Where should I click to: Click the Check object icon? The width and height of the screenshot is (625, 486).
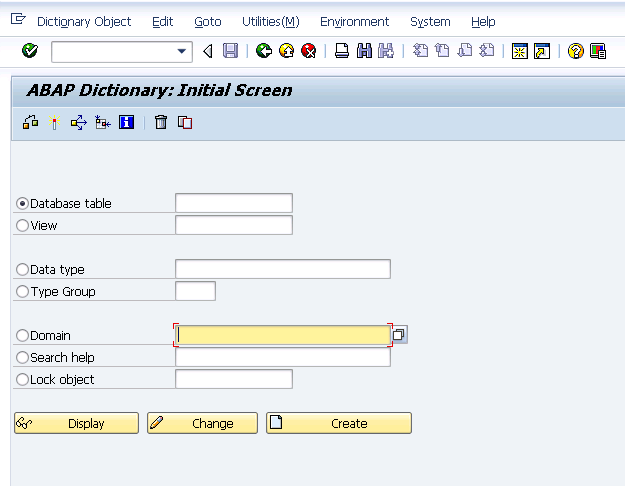pos(30,122)
